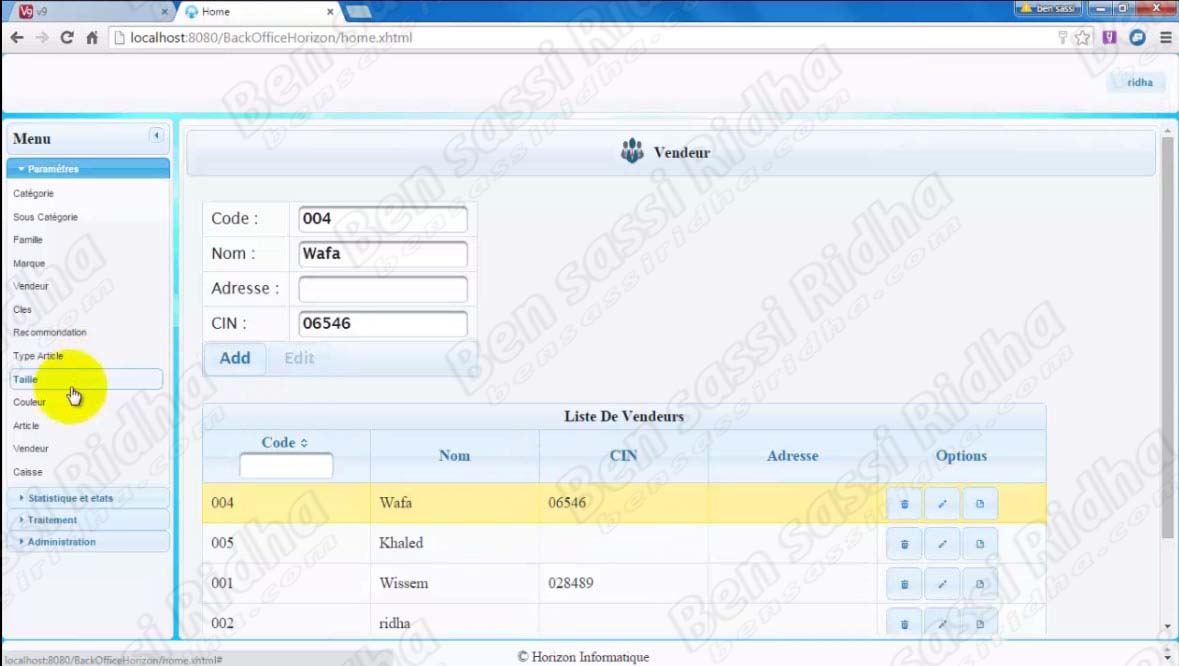Expand the Traitement menu section
The image size is (1179, 666).
tap(52, 520)
